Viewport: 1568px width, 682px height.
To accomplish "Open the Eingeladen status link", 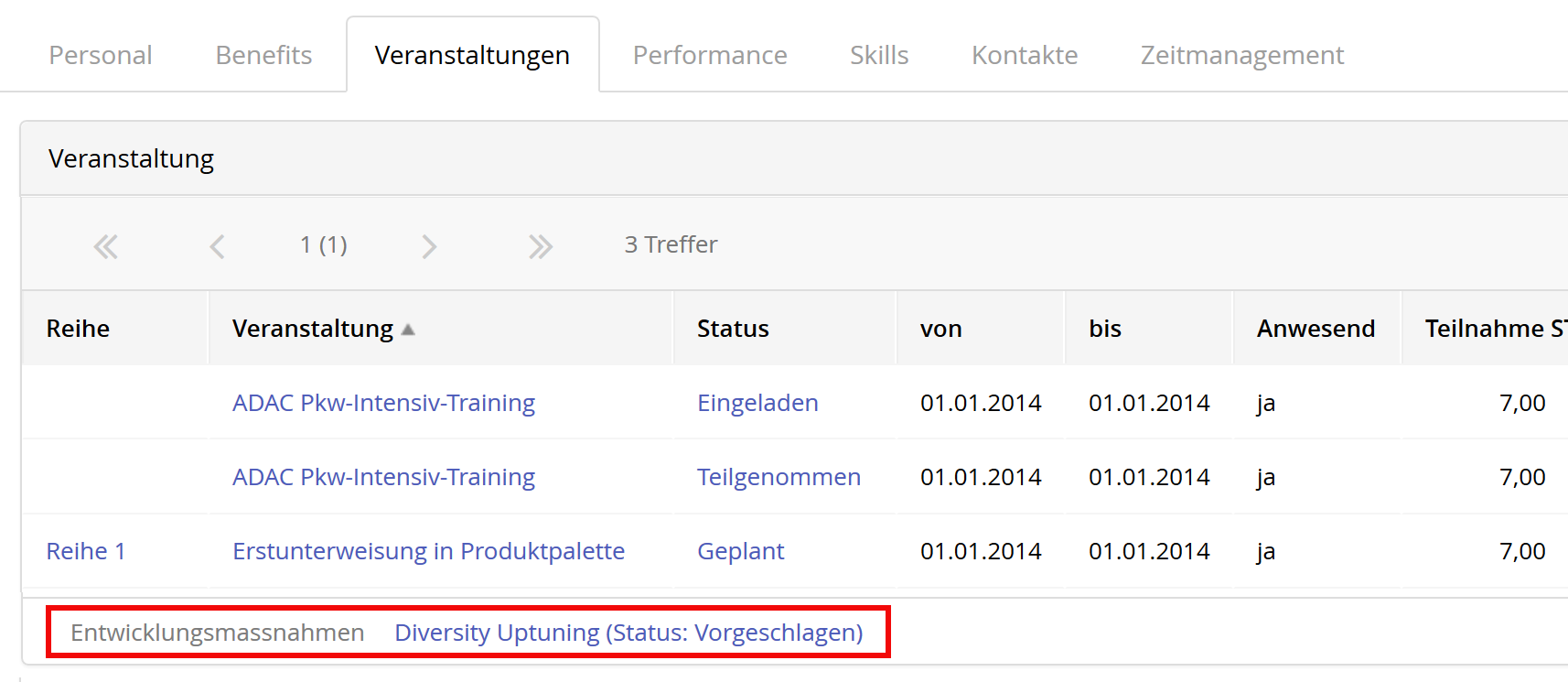I will (757, 403).
